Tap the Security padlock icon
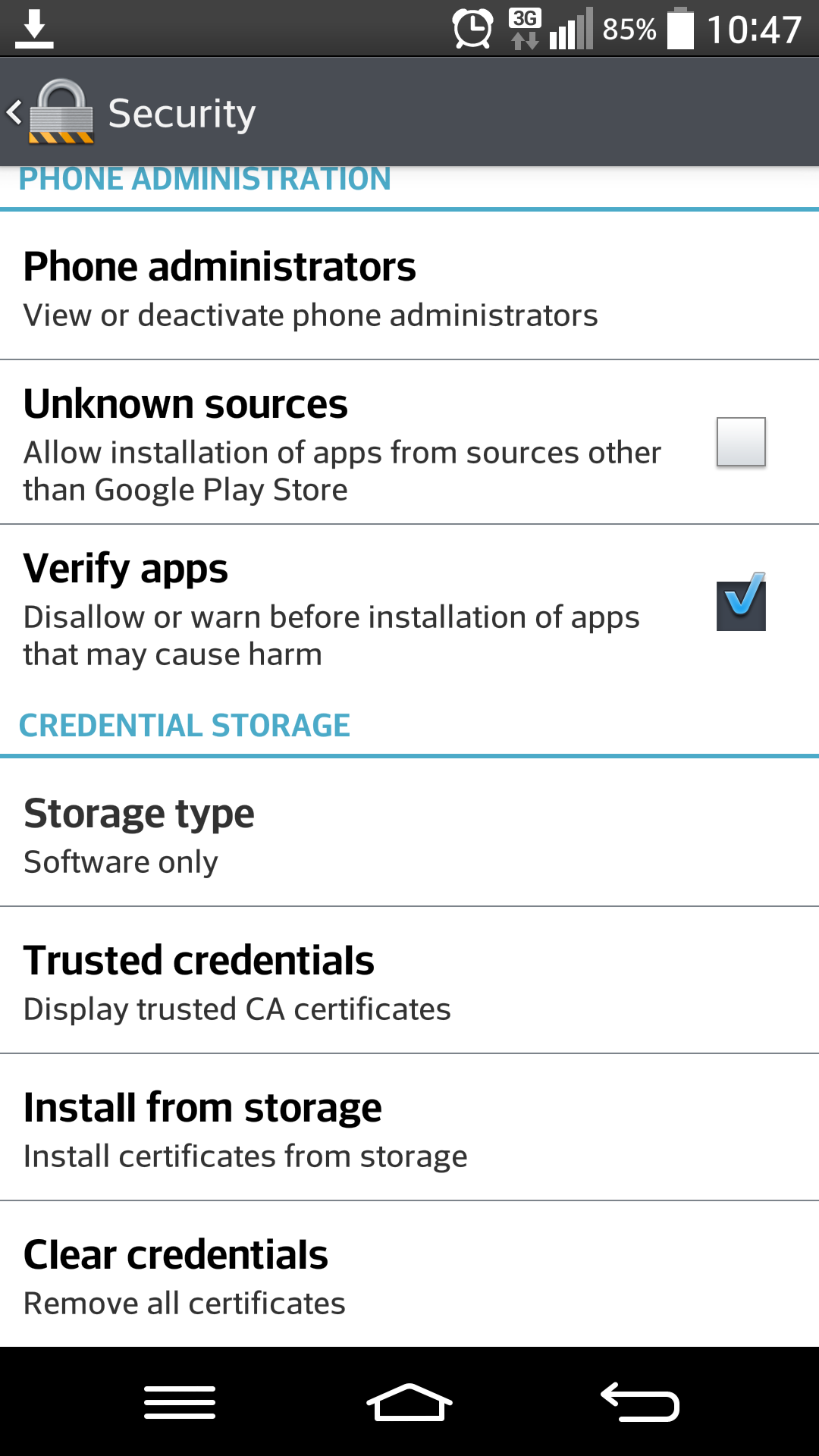The width and height of the screenshot is (819, 1456). pyautogui.click(x=61, y=112)
